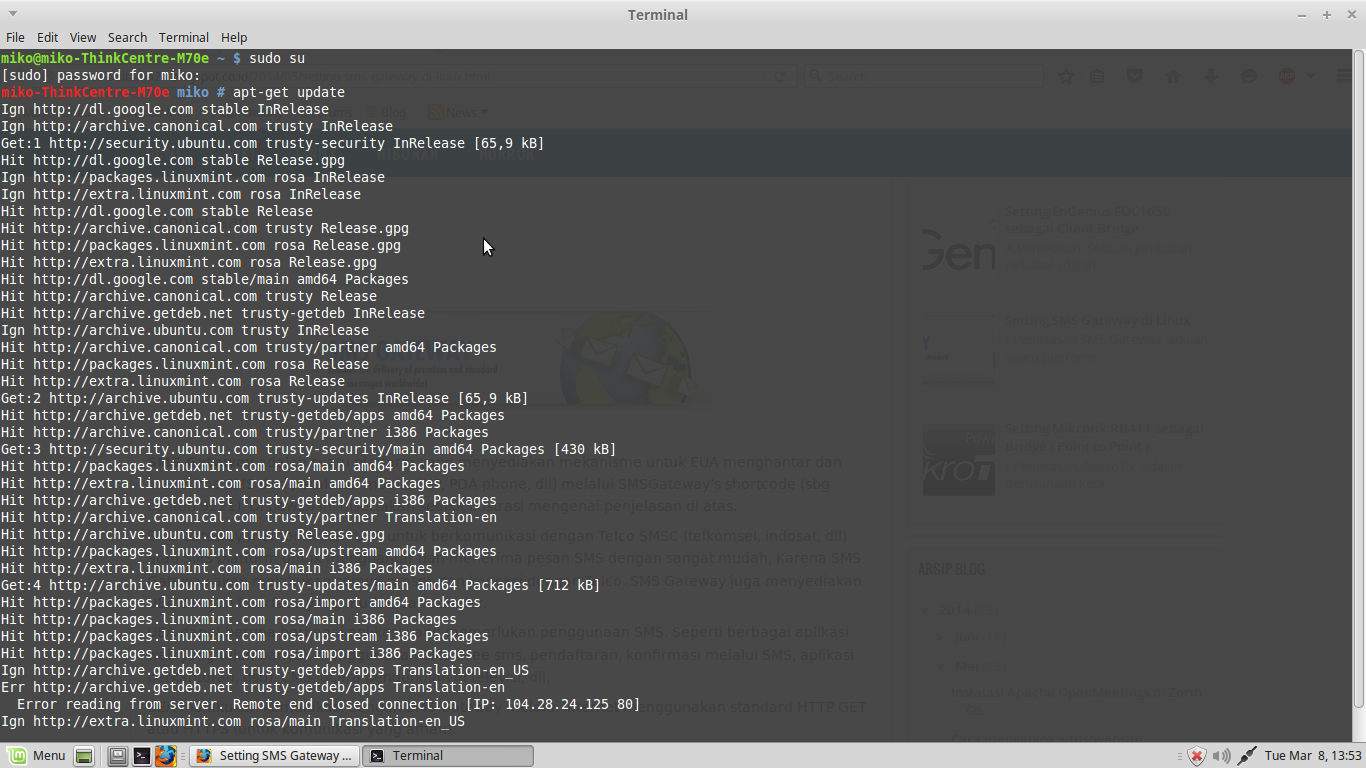Open the update manager shield tray icon

point(1197,756)
